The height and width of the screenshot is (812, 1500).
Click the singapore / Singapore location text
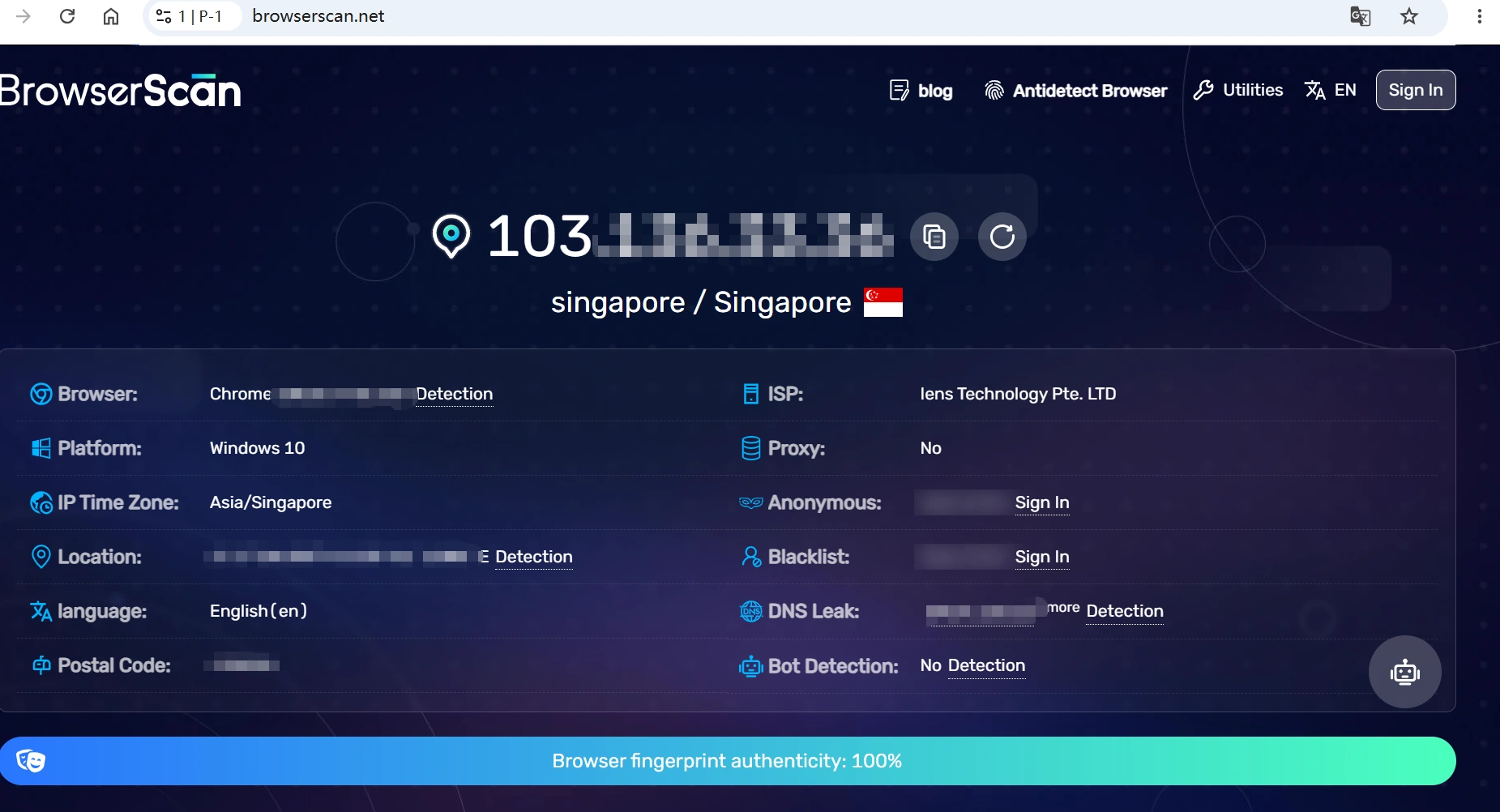701,302
